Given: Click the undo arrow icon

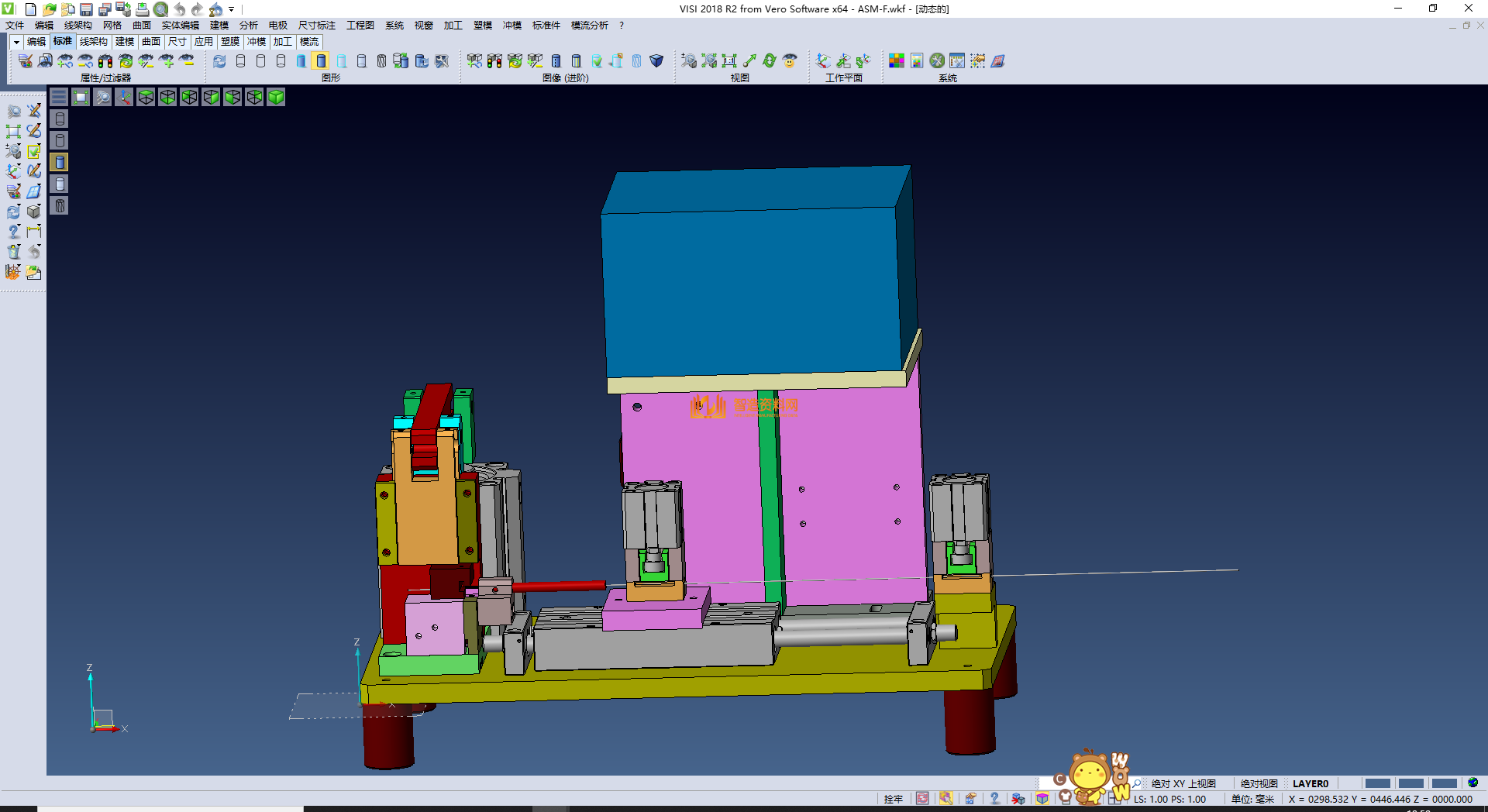Looking at the screenshot, I should click(180, 9).
